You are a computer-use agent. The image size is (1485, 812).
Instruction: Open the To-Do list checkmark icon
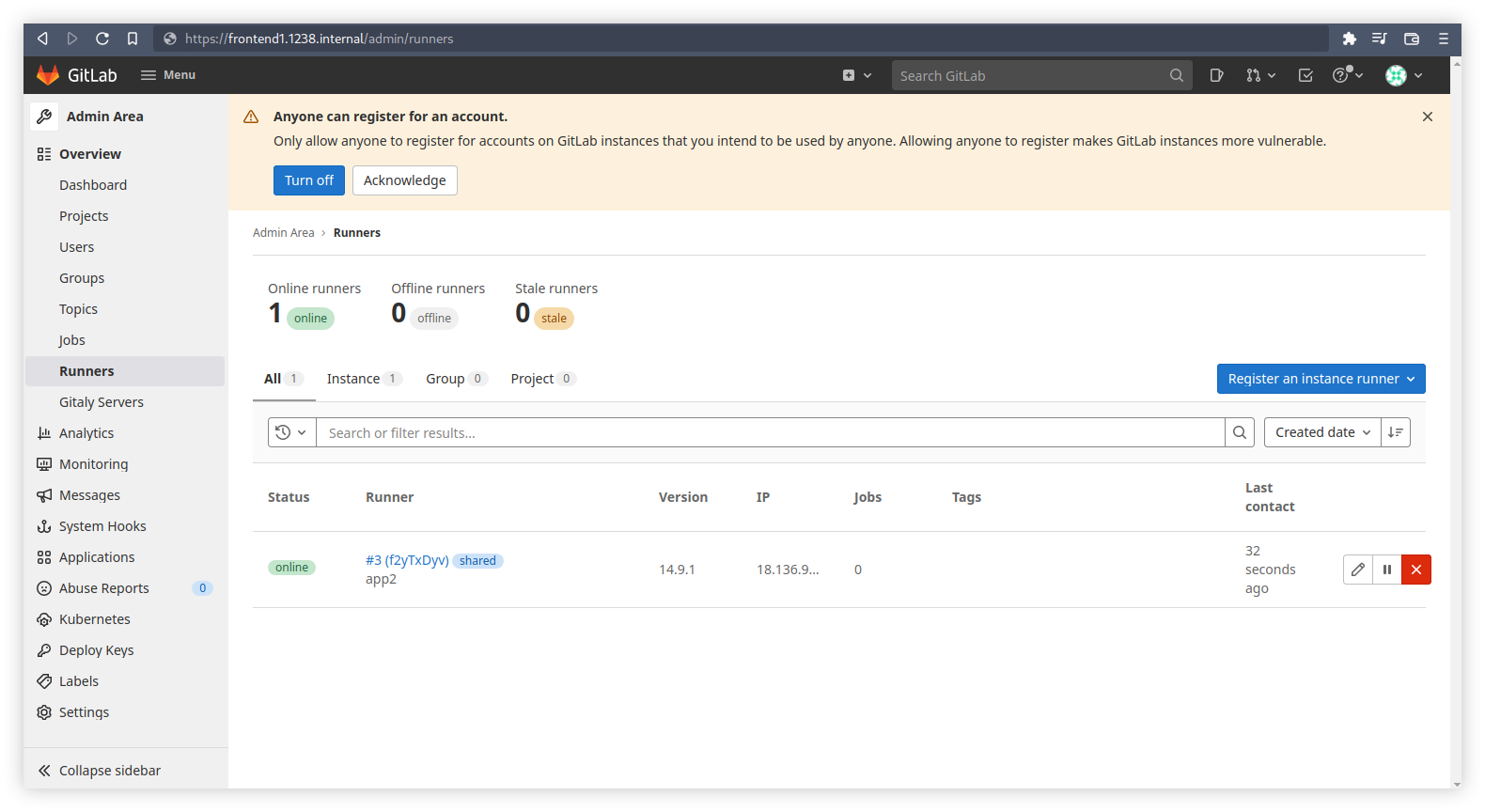1305,76
